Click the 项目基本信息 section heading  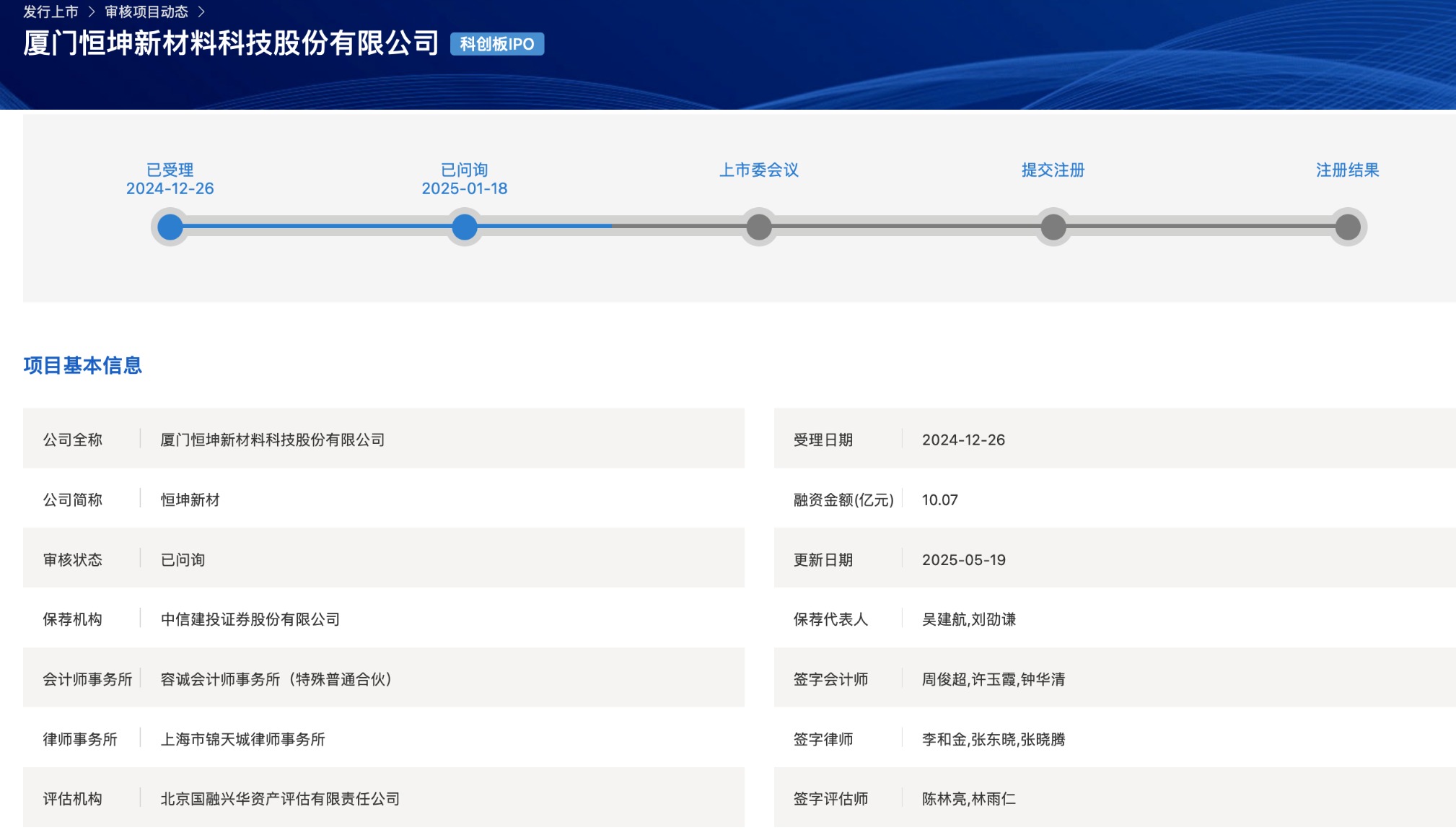pyautogui.click(x=82, y=365)
